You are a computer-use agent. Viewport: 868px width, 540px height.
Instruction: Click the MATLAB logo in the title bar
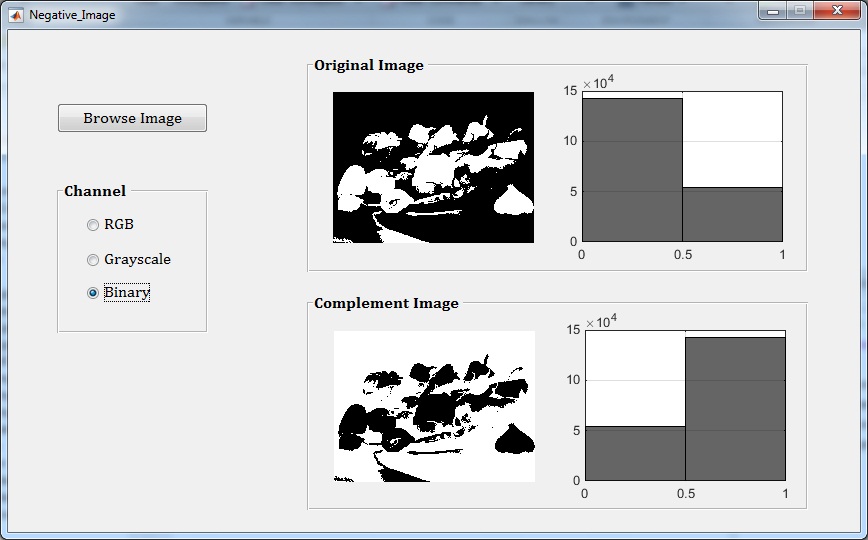tap(16, 15)
